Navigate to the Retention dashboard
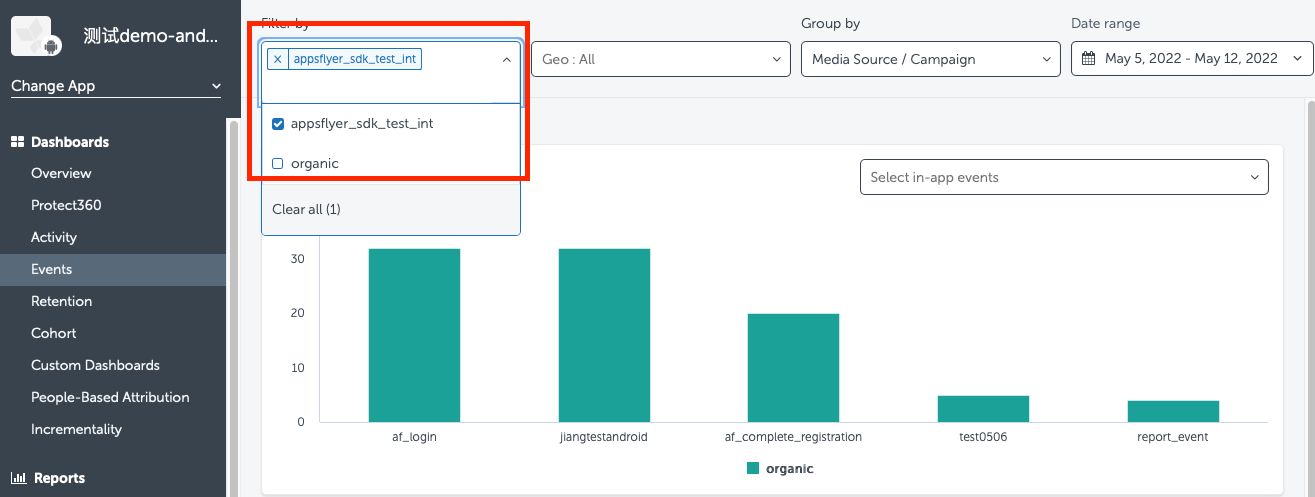 (61, 301)
